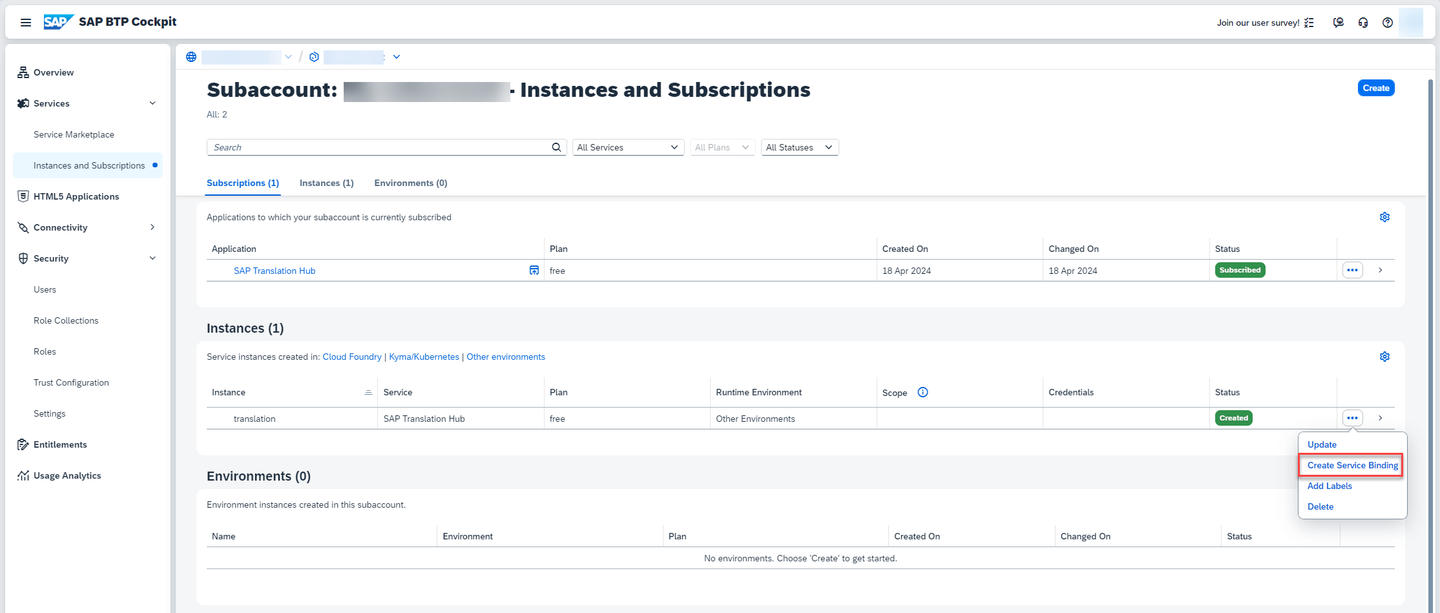Collapse the Security section chevron
The image size is (1440, 613).
tap(152, 258)
